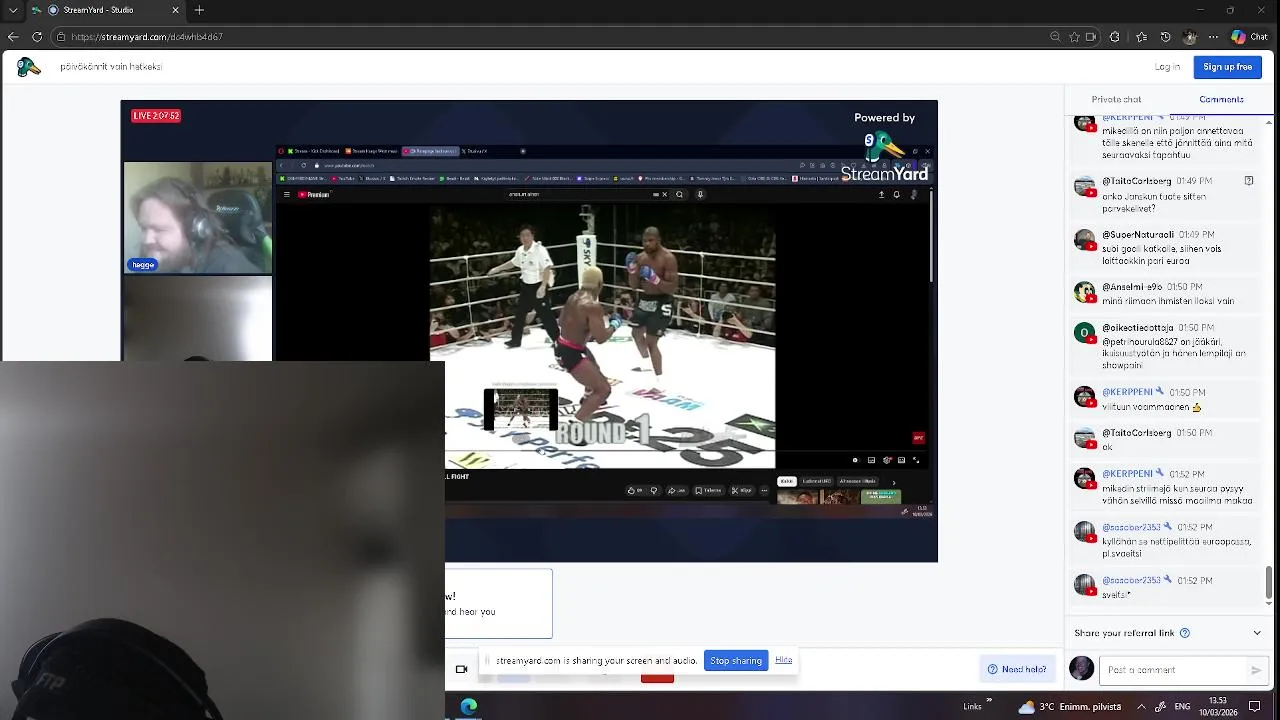
Task: Click the Hide link on sharing bar
Action: (x=784, y=660)
